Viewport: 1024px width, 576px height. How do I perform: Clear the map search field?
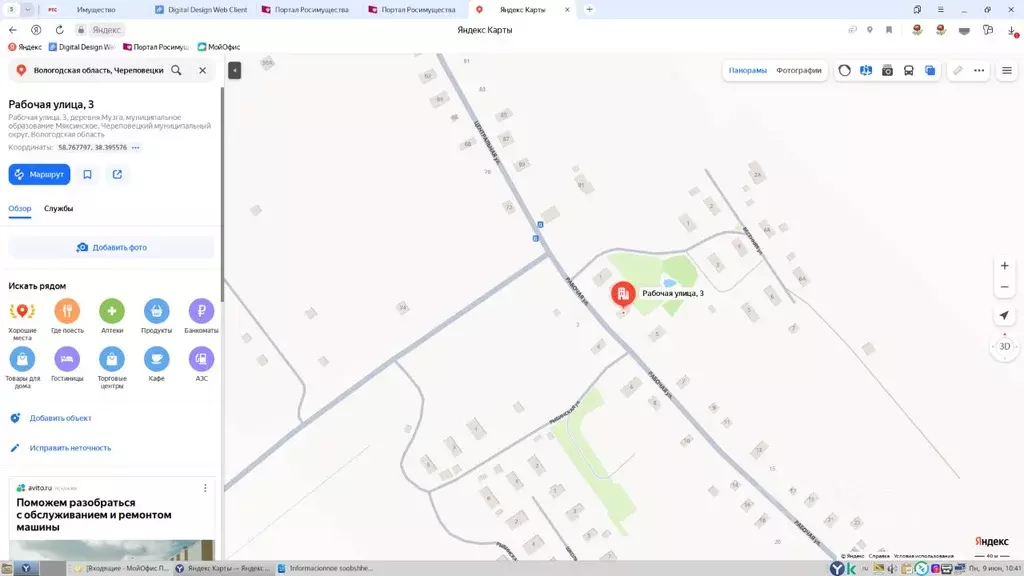[x=202, y=70]
